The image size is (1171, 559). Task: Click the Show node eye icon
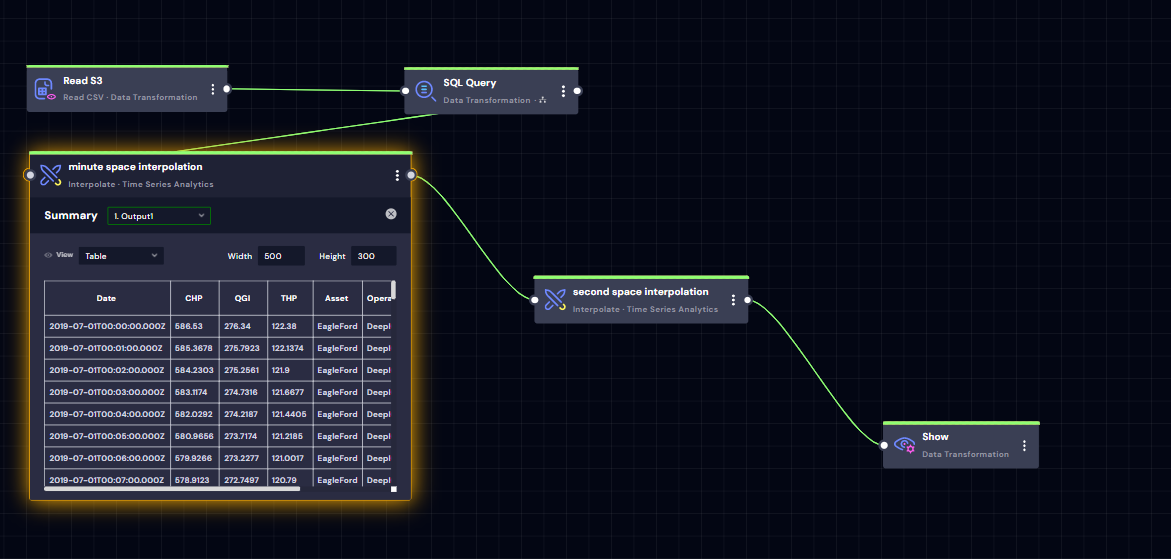[x=904, y=446]
